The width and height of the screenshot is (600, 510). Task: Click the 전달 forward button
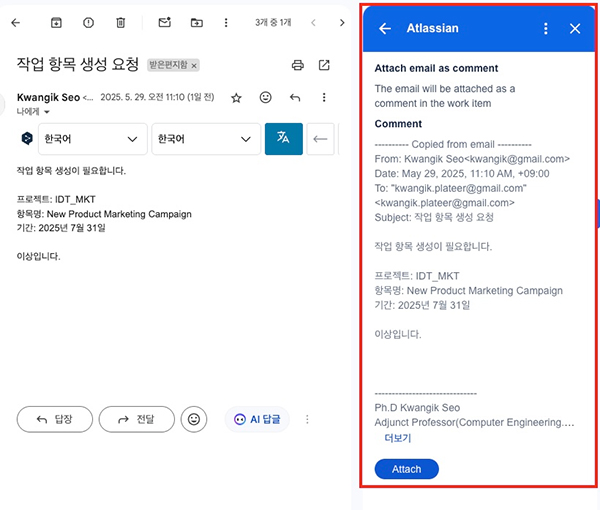[137, 419]
